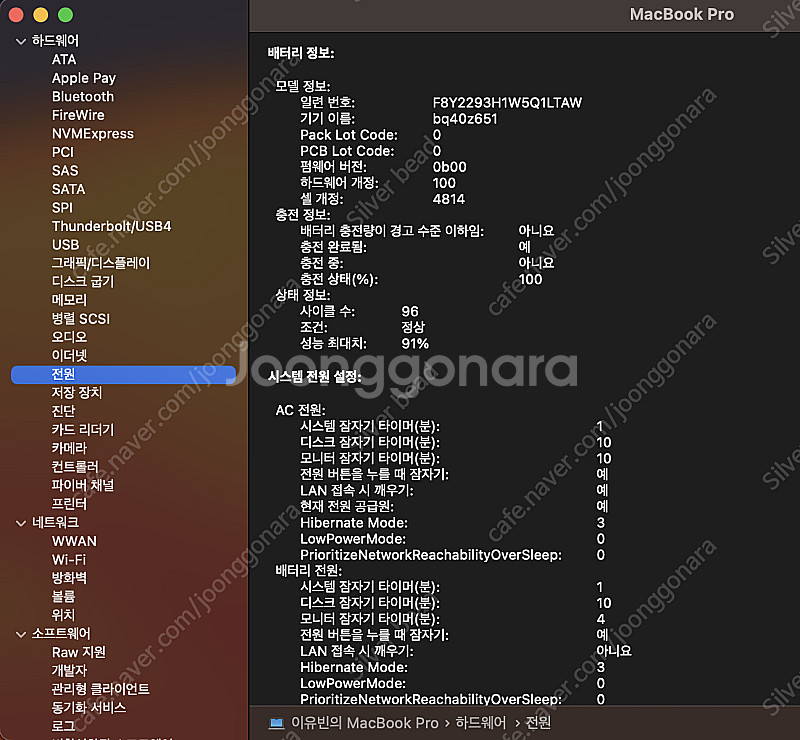Open the 프린터 entry
This screenshot has height=740, width=800.
(x=69, y=504)
